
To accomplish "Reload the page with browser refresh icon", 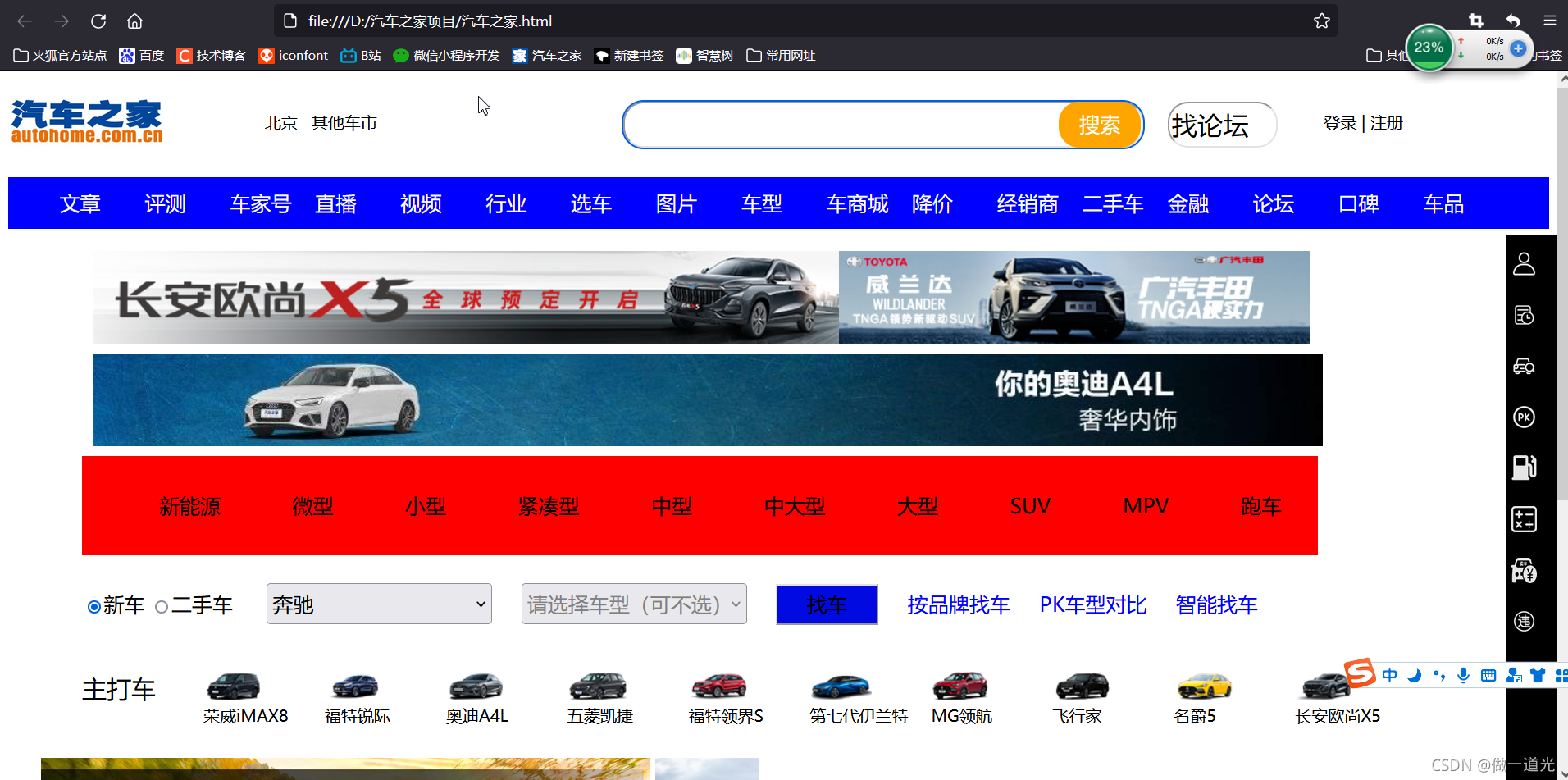I will coord(98,21).
